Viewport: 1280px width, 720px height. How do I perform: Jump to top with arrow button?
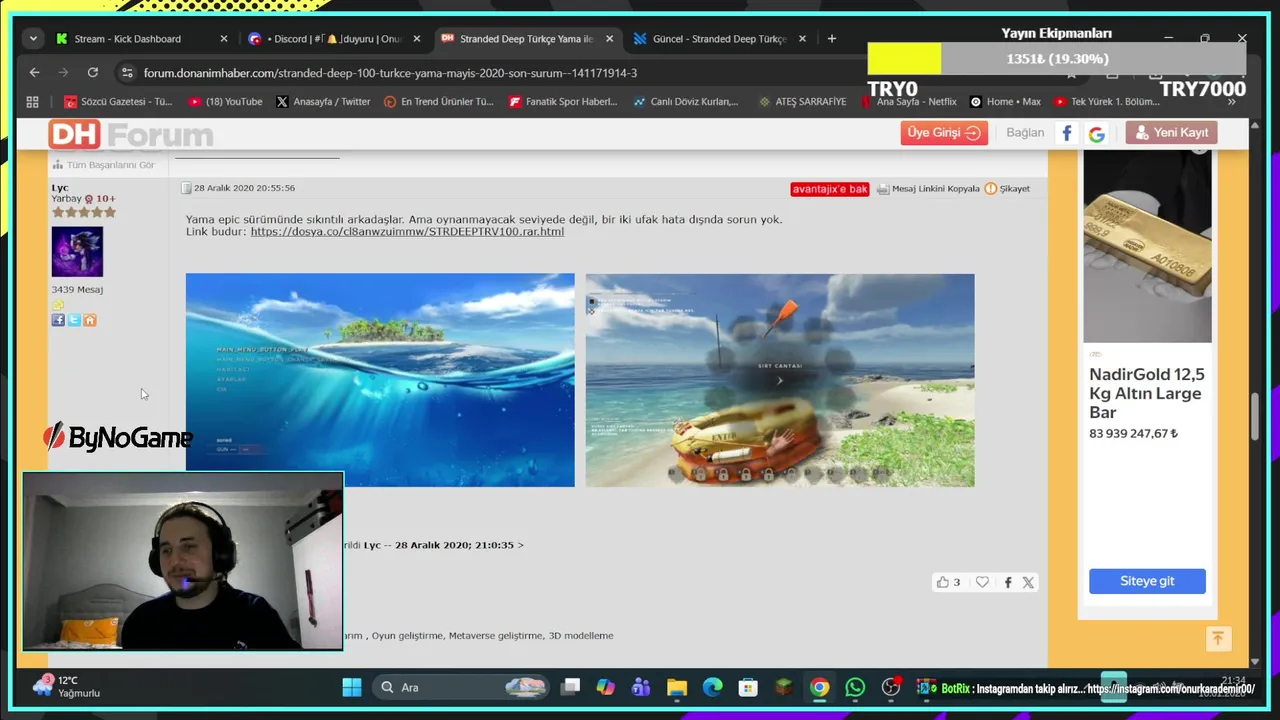[x=1218, y=638]
